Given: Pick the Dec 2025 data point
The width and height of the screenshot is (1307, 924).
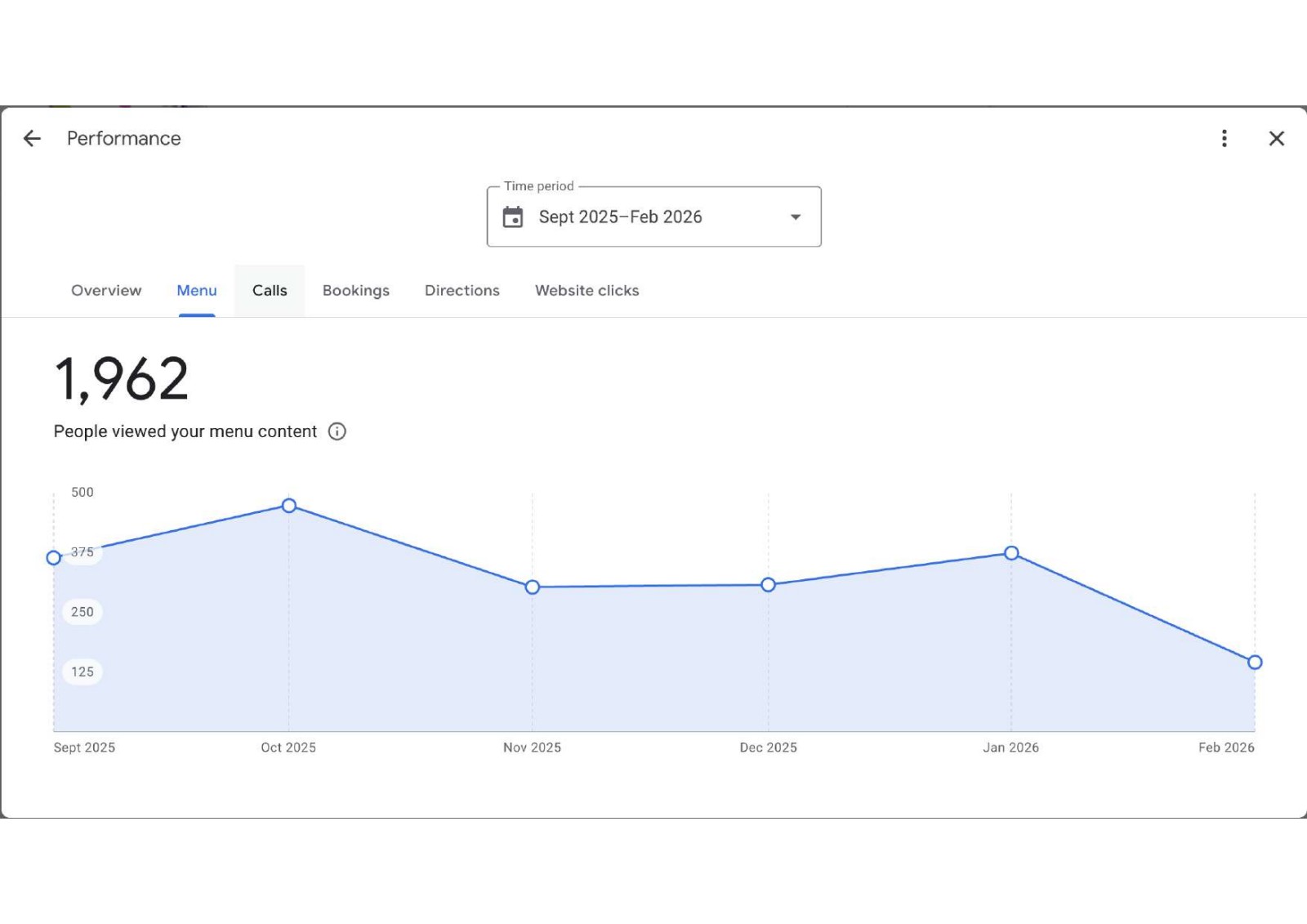Looking at the screenshot, I should (x=768, y=585).
